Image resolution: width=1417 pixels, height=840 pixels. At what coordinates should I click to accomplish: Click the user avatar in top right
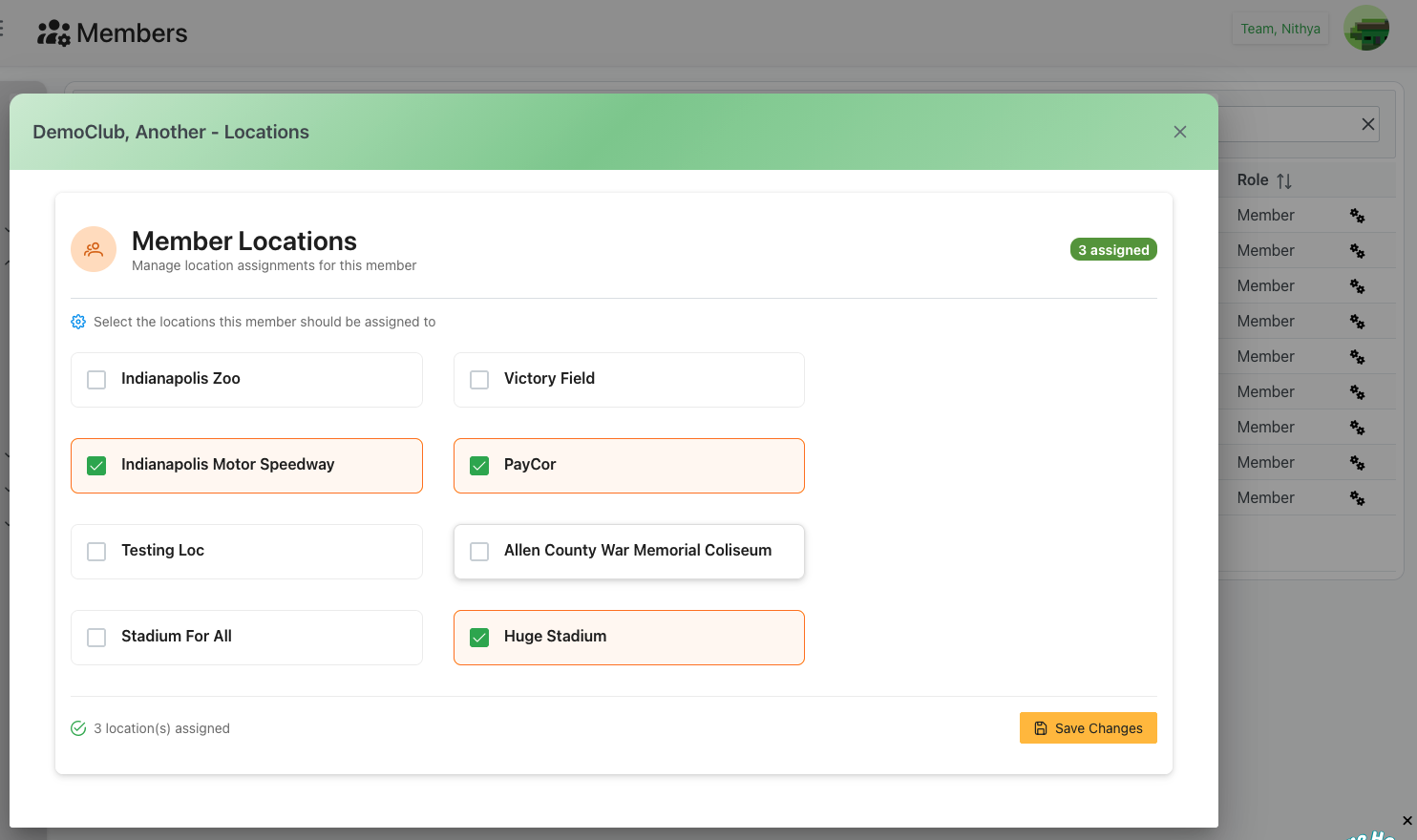pos(1365,29)
